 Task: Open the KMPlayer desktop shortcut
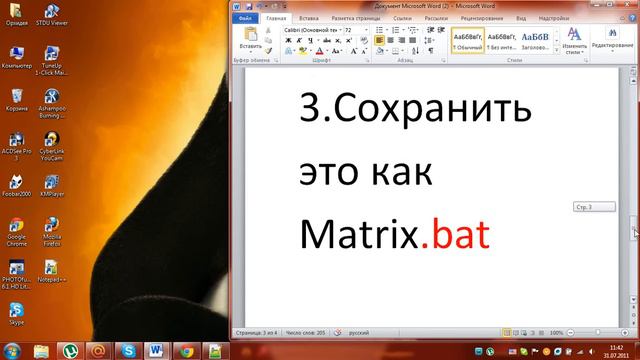[x=51, y=185]
